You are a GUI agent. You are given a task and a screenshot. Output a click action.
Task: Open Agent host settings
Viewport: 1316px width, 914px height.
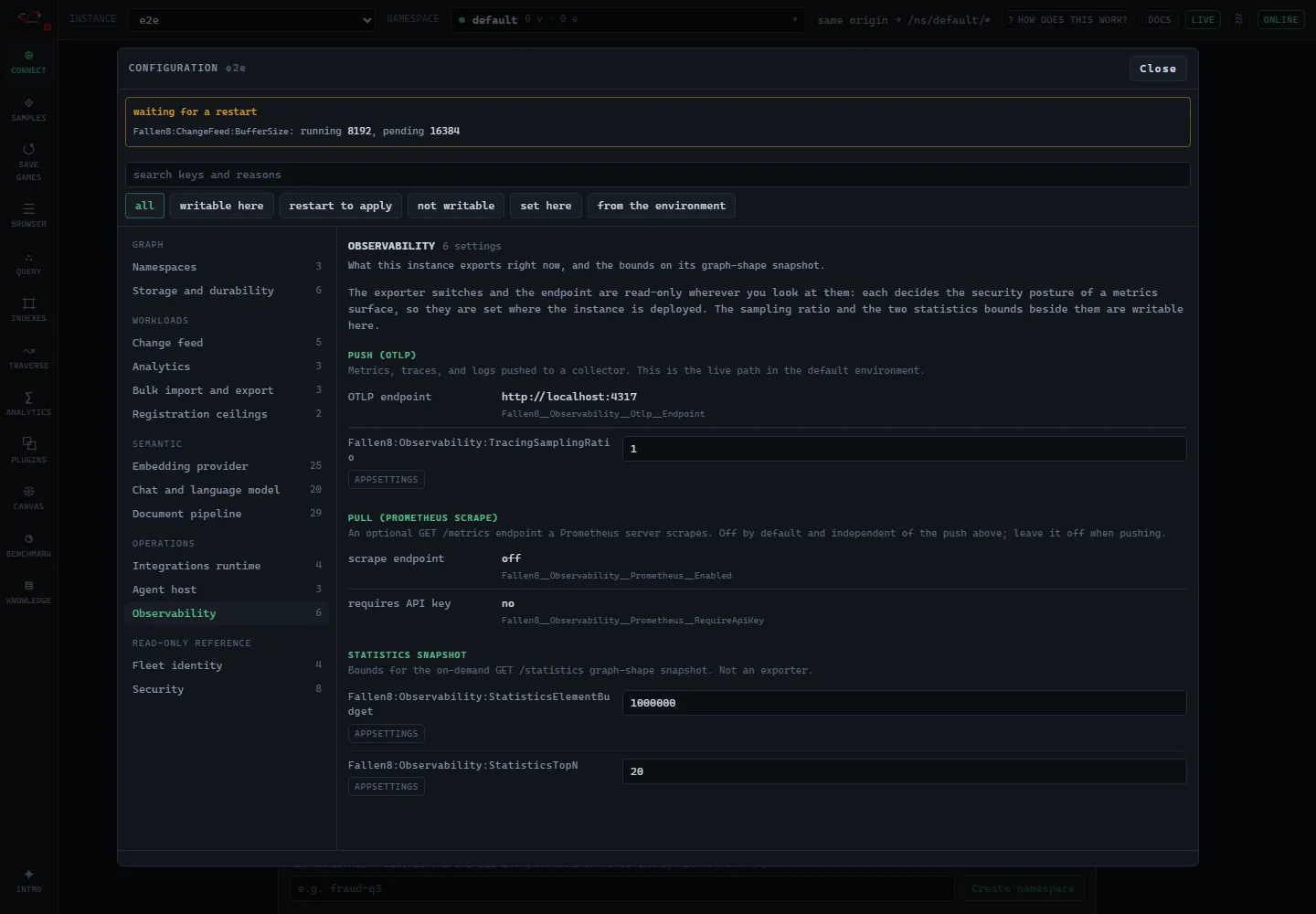(227, 590)
